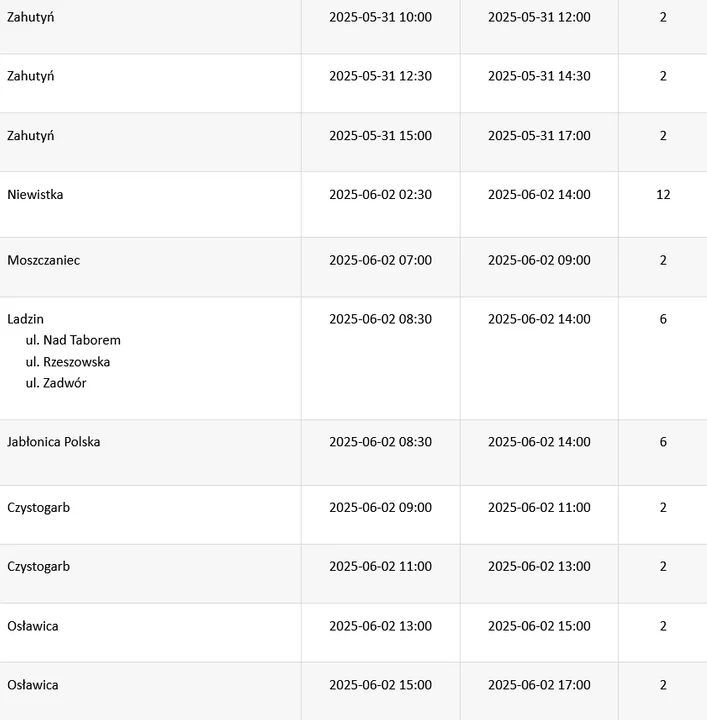Image resolution: width=707 pixels, height=720 pixels.
Task: Click the duration value 12
Action: [x=663, y=195]
